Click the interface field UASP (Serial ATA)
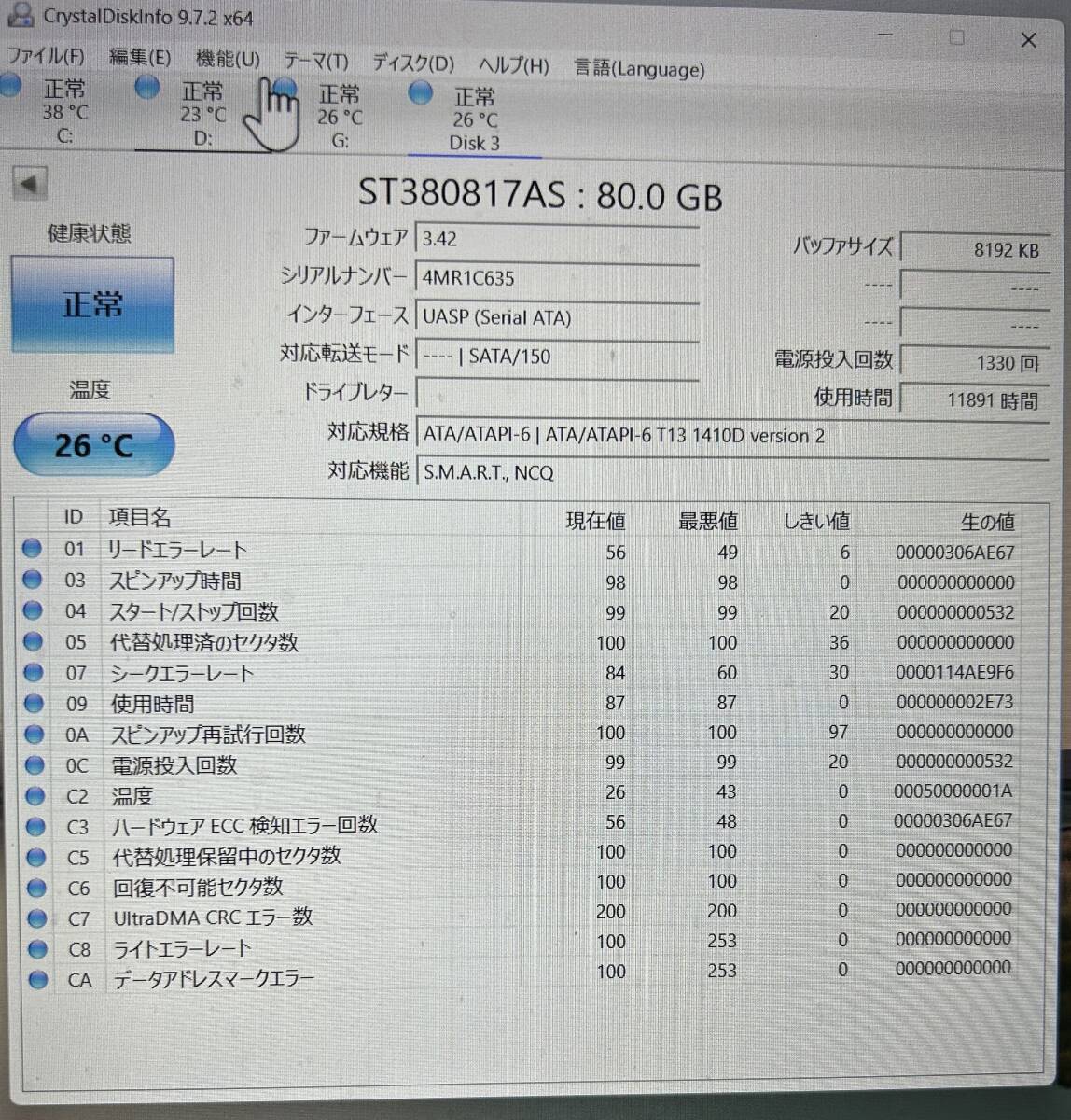Image resolution: width=1071 pixels, height=1120 pixels. (557, 317)
